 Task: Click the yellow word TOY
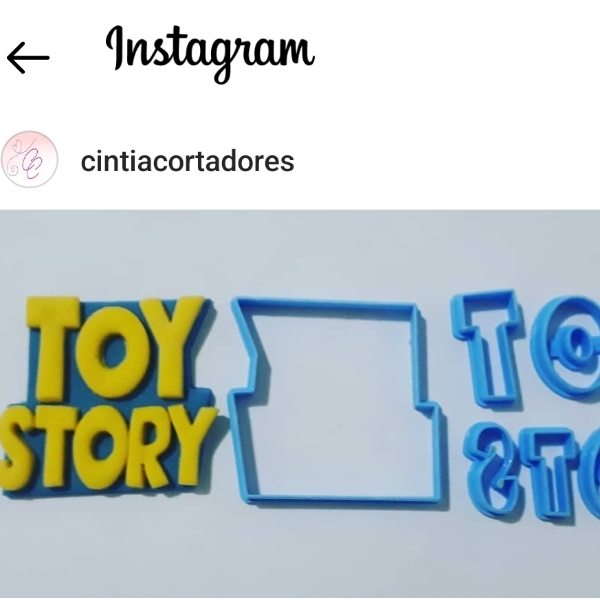coord(115,348)
